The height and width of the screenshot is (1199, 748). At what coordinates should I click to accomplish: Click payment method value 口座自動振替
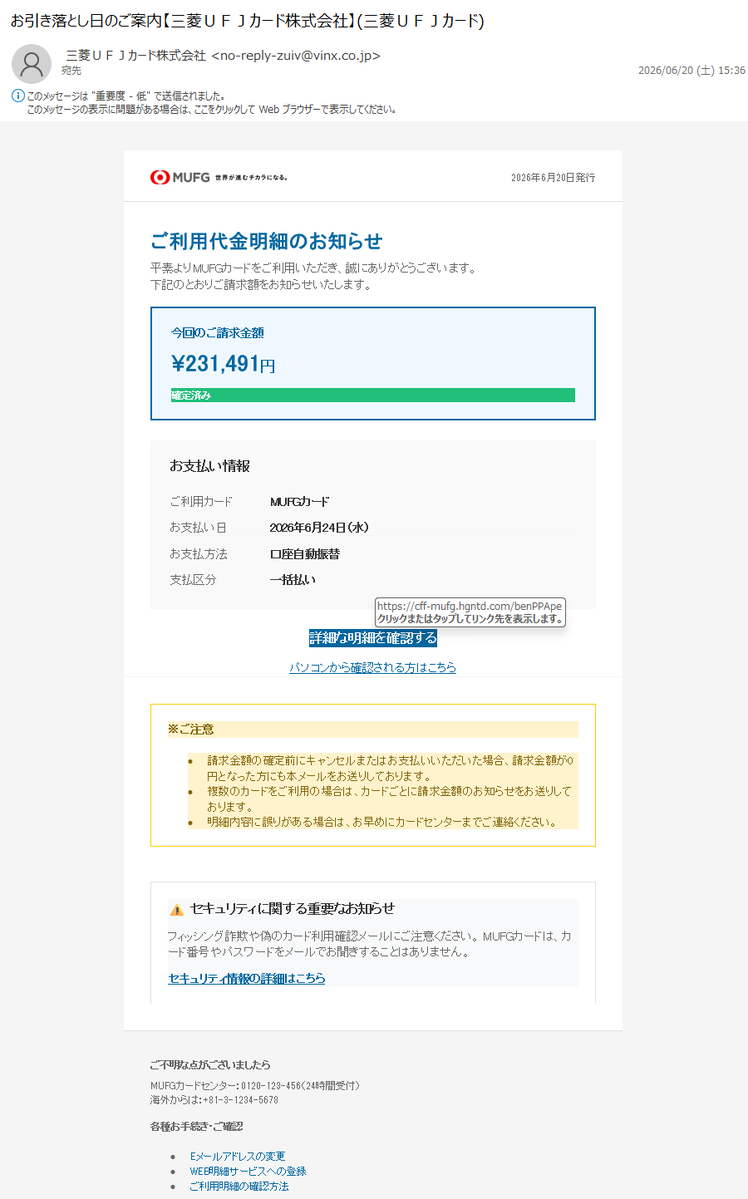(x=304, y=554)
